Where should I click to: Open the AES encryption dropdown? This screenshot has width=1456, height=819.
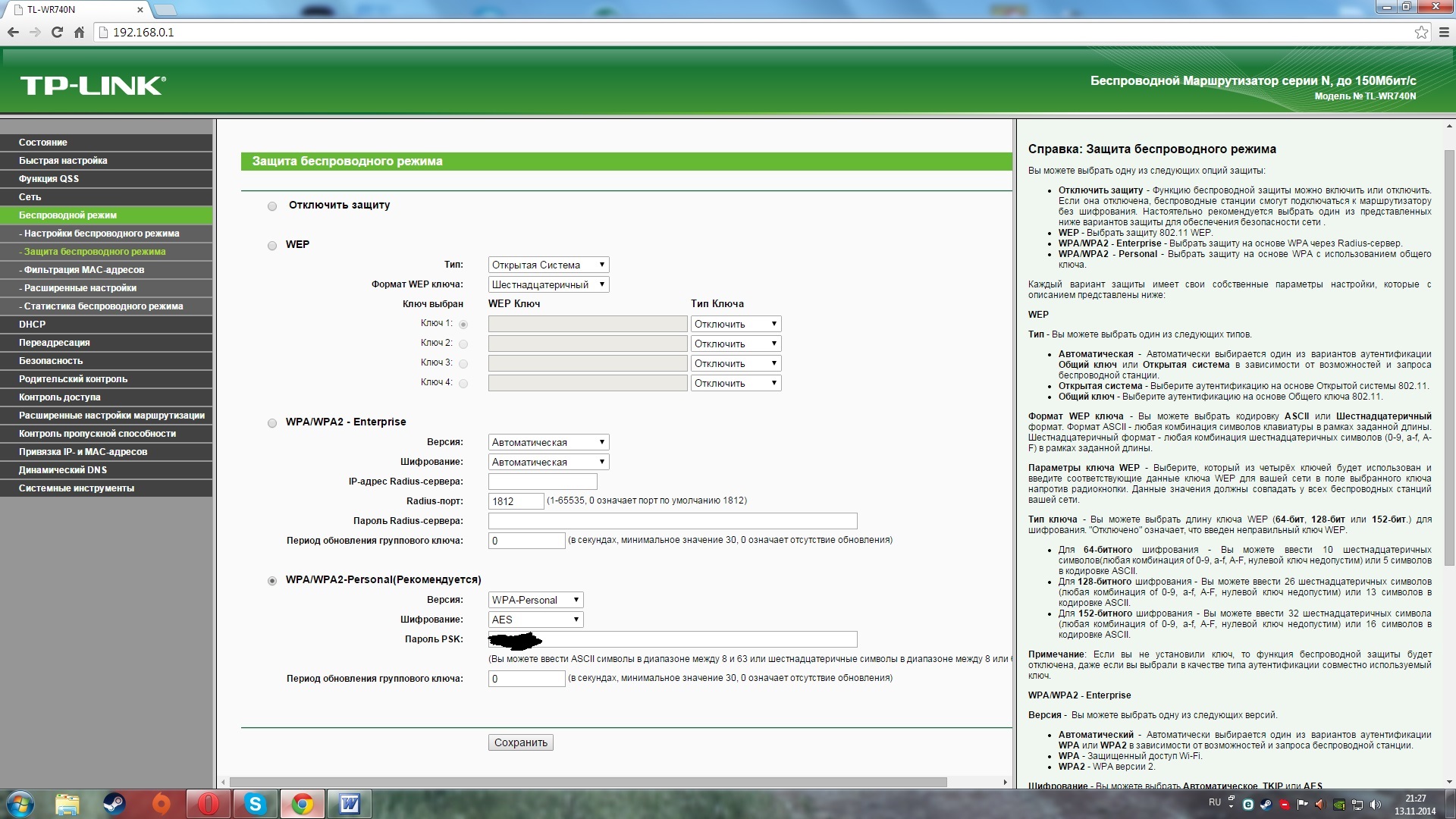click(535, 620)
